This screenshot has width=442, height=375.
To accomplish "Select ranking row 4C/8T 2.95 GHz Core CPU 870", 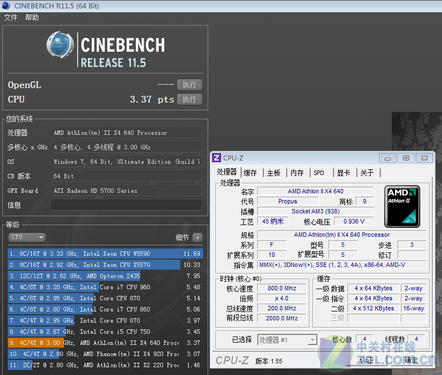I will click(x=105, y=298).
